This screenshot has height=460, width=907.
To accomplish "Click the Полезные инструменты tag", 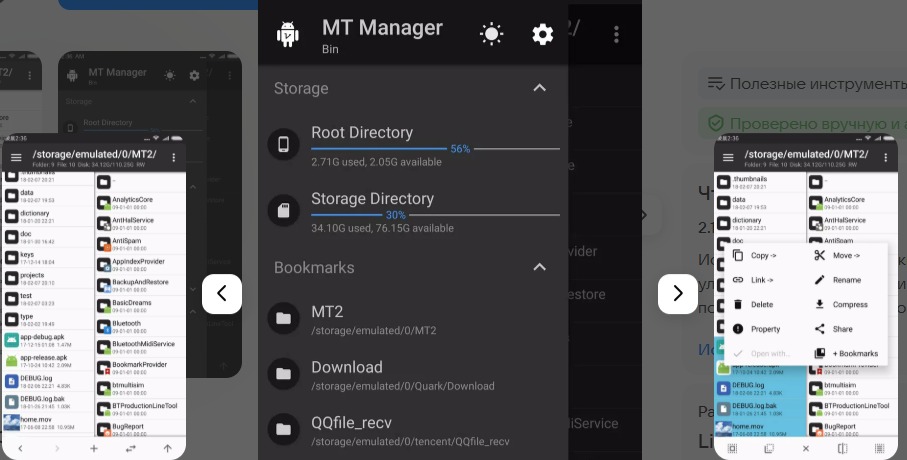I will pyautogui.click(x=802, y=84).
